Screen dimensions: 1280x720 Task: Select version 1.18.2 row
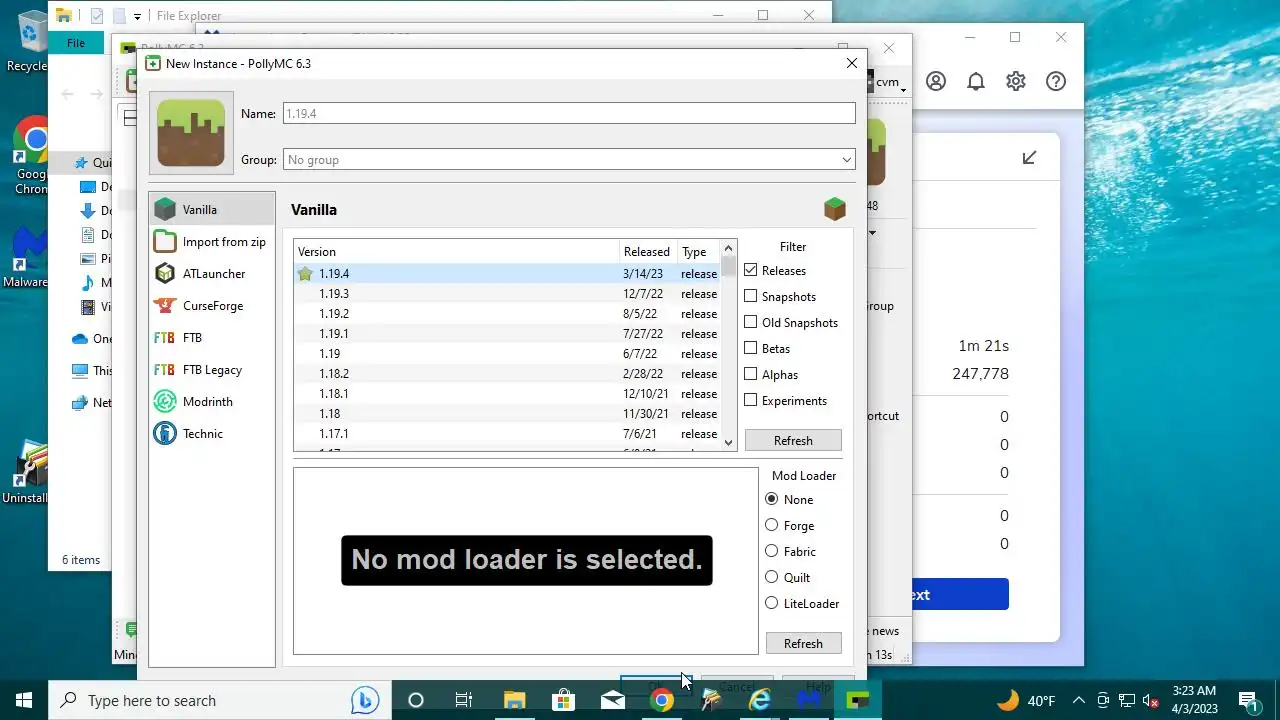tap(507, 373)
